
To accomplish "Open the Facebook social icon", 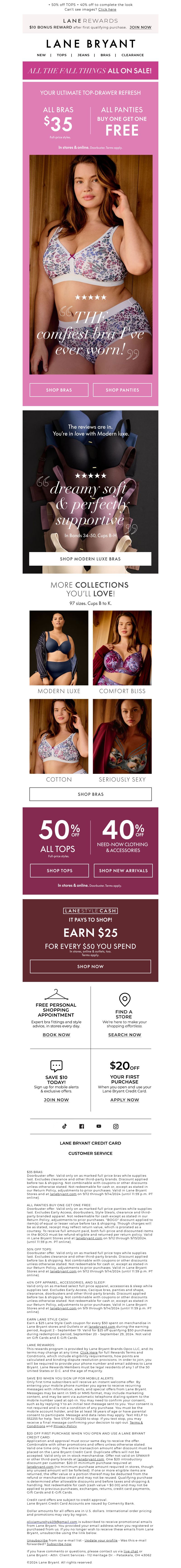I will coord(81,1126).
